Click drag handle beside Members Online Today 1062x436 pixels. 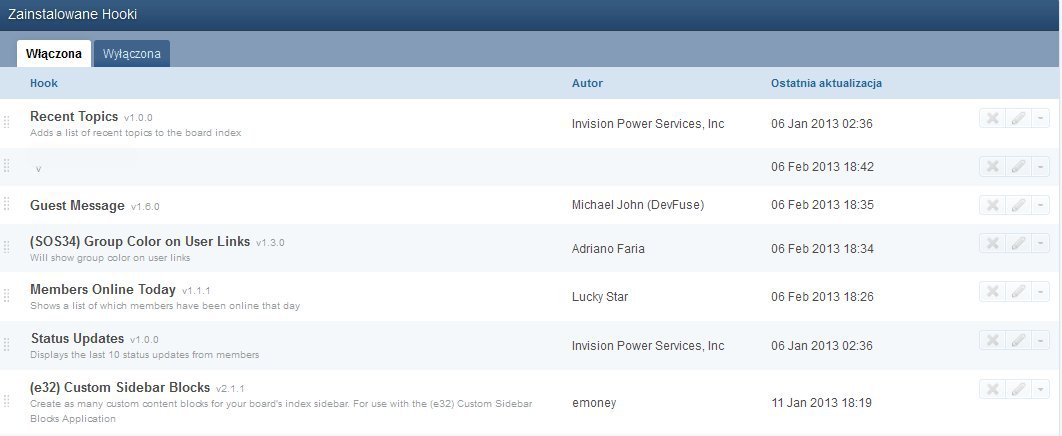6,294
